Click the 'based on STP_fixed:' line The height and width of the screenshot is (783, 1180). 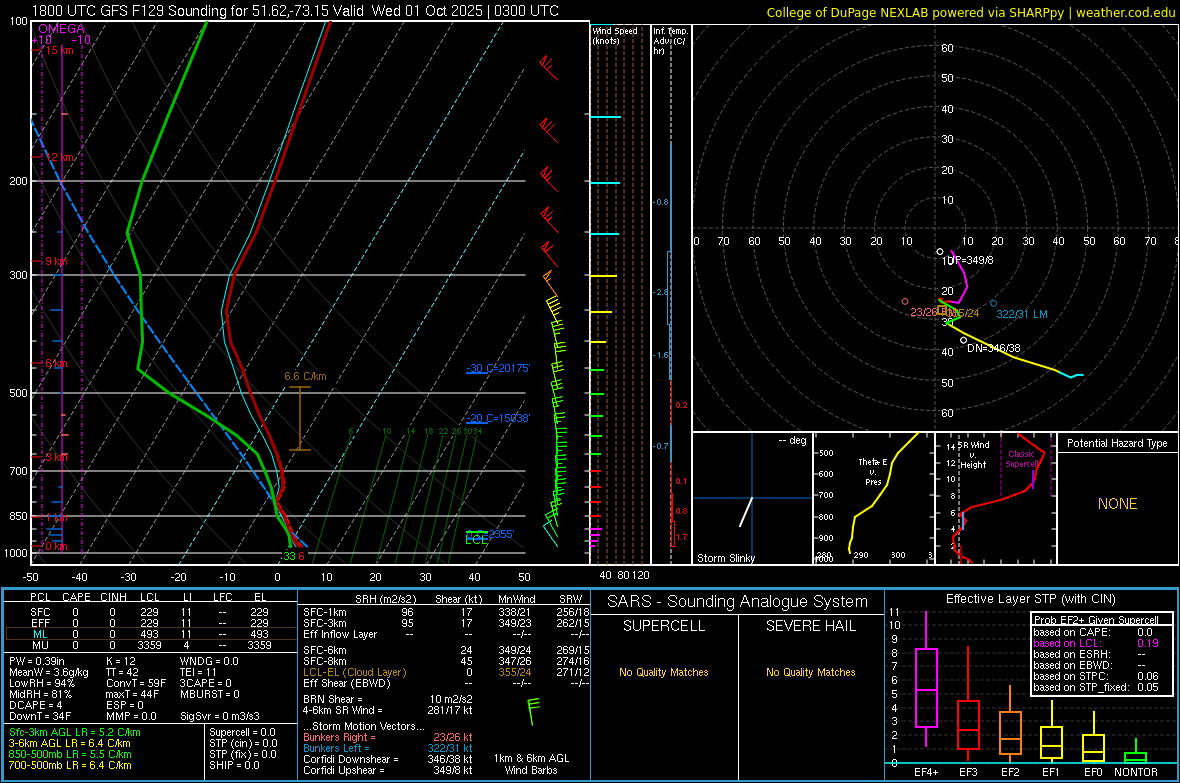coord(1096,687)
